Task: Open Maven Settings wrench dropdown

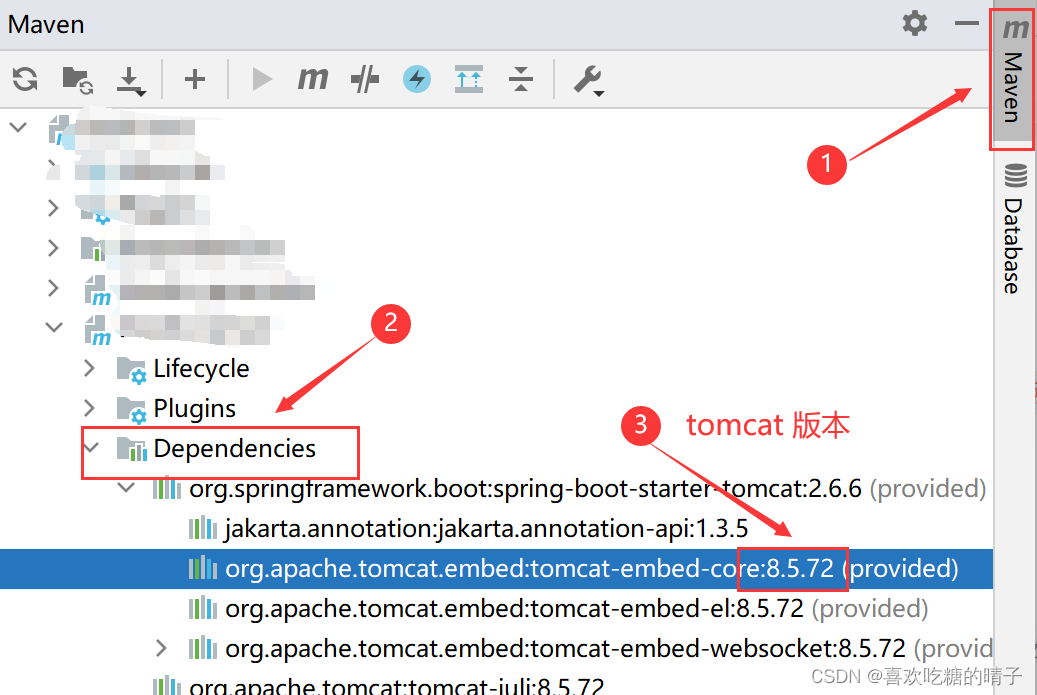Action: (x=588, y=80)
